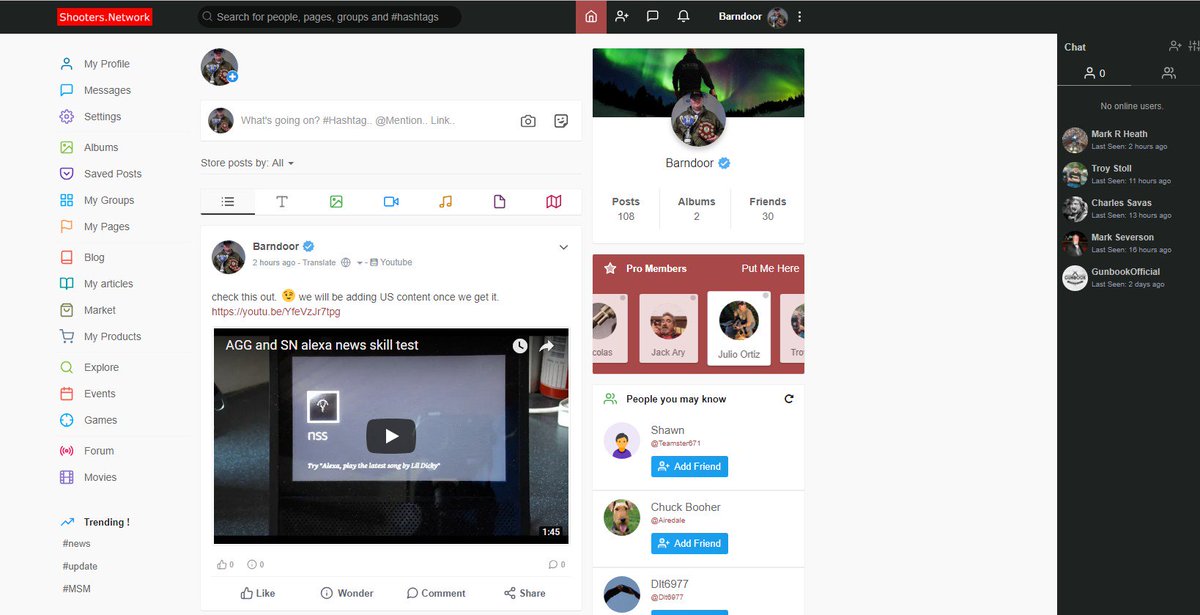Click Translate on Barndoor's post
The image size is (1200, 615).
tap(319, 262)
